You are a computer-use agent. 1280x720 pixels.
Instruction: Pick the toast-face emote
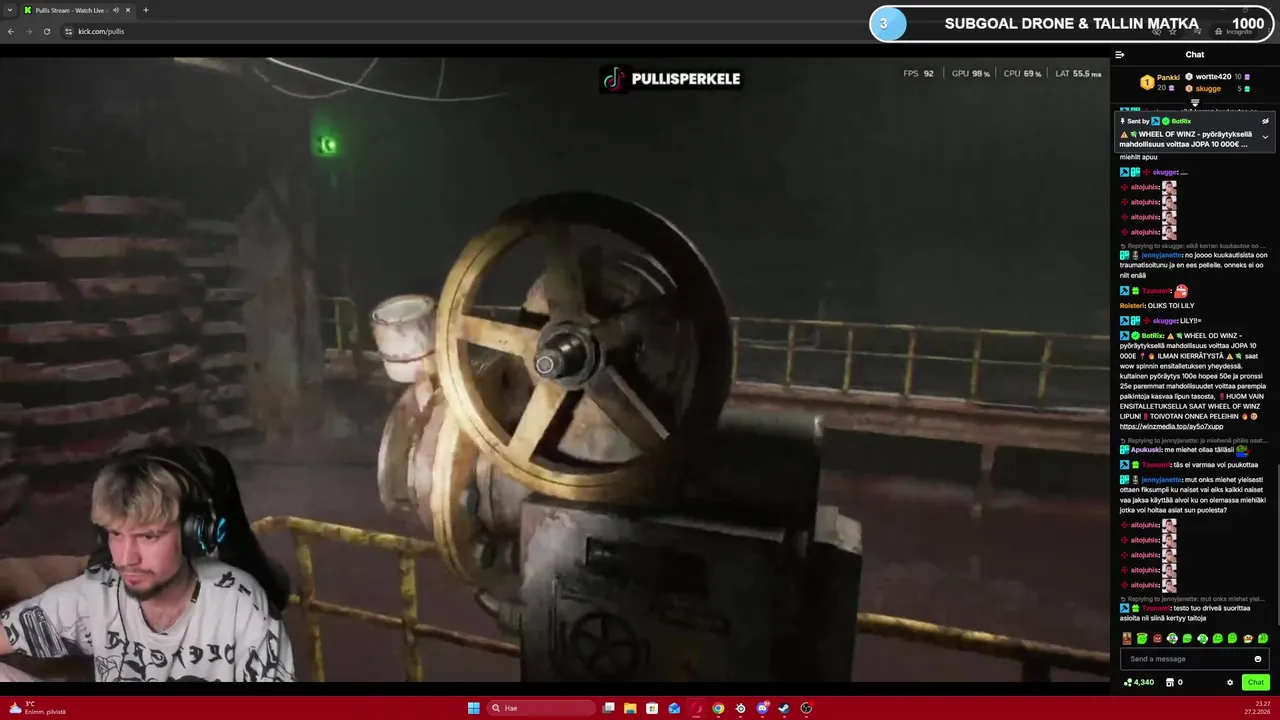click(x=1248, y=638)
